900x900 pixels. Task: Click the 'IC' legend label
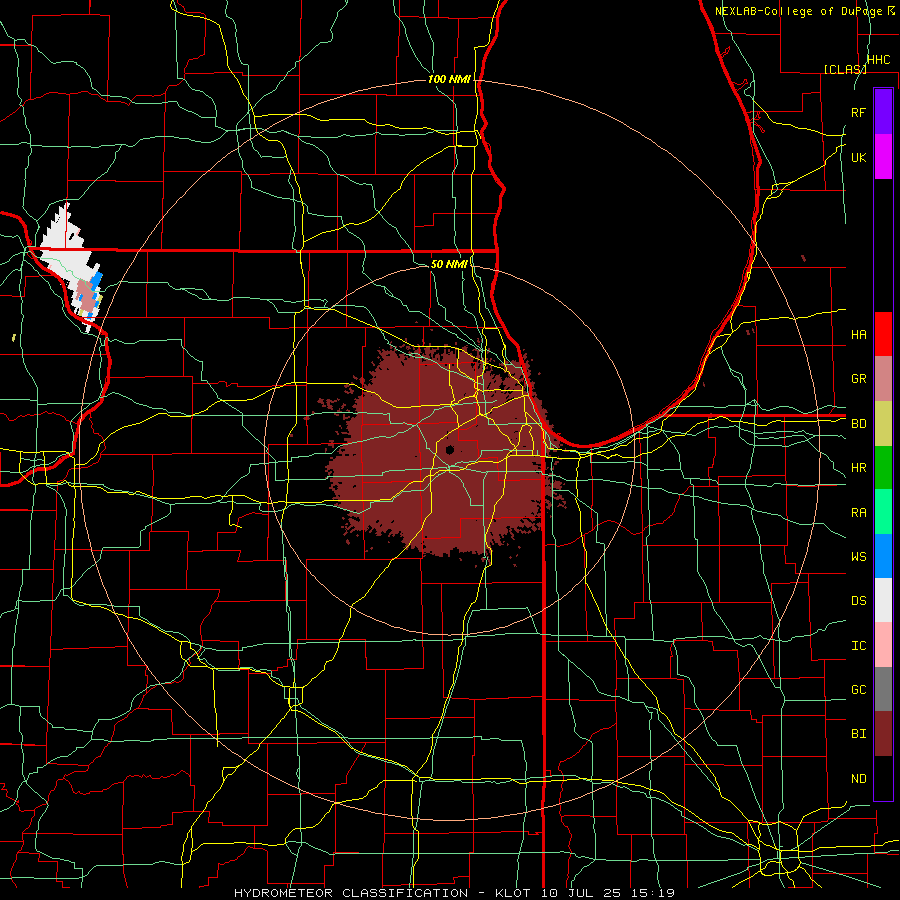click(x=858, y=646)
